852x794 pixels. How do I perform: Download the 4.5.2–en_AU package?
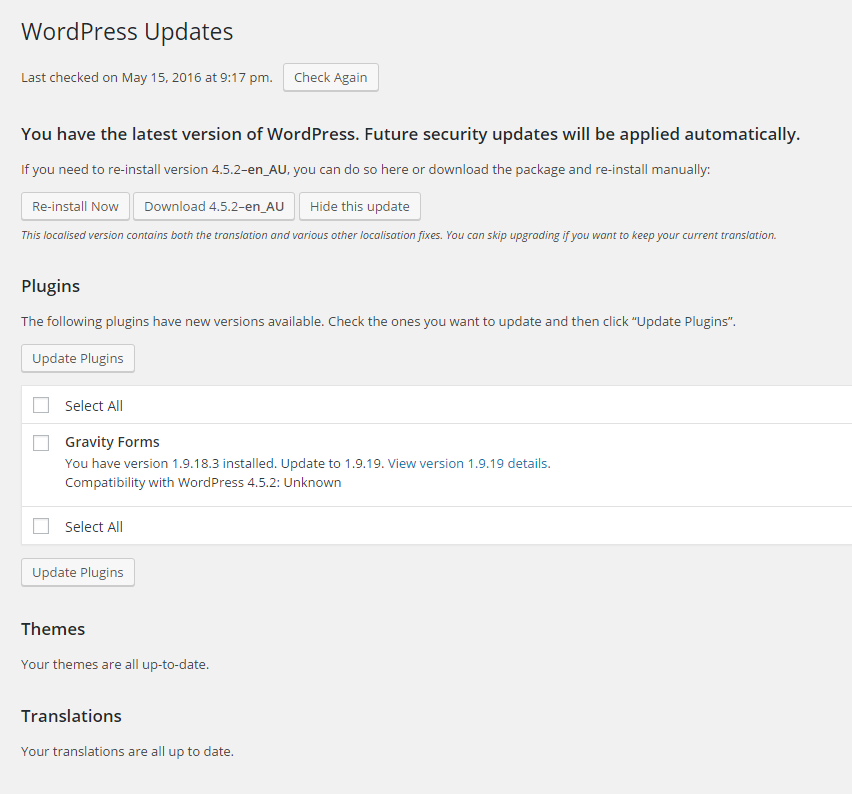[x=214, y=207]
